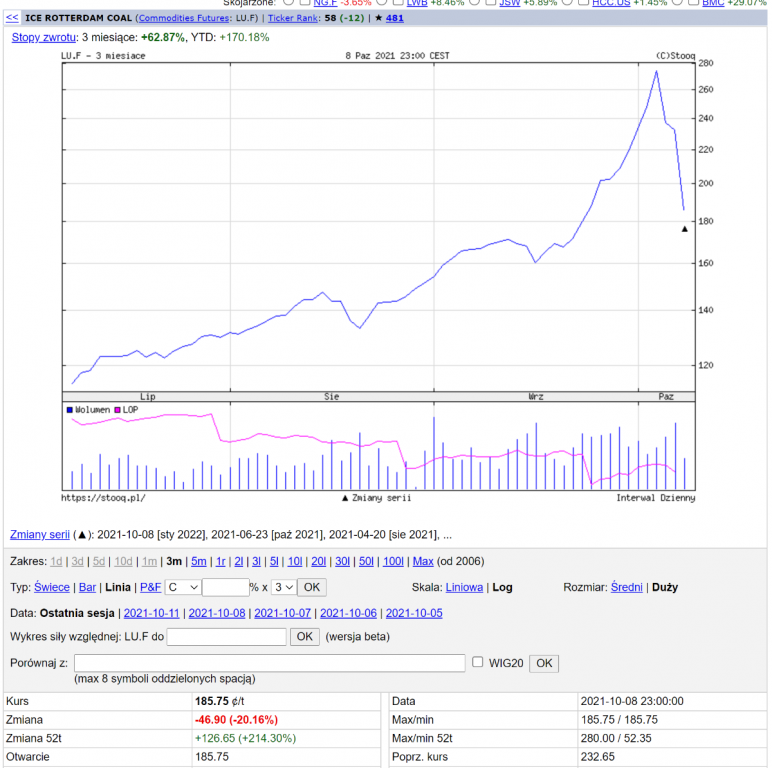The image size is (772, 768).
Task: Select the 1r (one year) range
Action: coord(220,561)
